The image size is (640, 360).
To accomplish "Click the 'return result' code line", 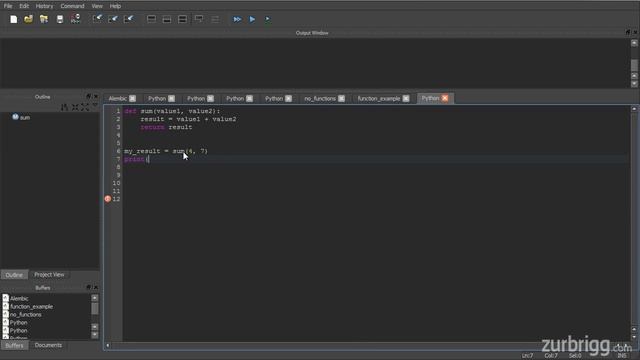I will pyautogui.click(x=166, y=127).
